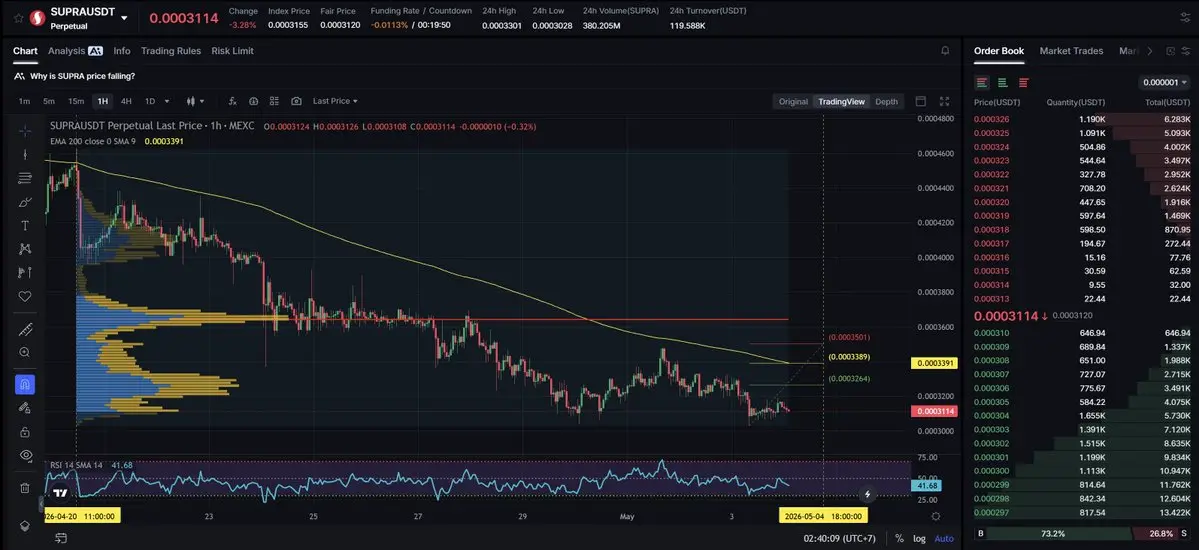The height and width of the screenshot is (550, 1199).
Task: Open the Trading Rules tab
Action: tap(171, 50)
